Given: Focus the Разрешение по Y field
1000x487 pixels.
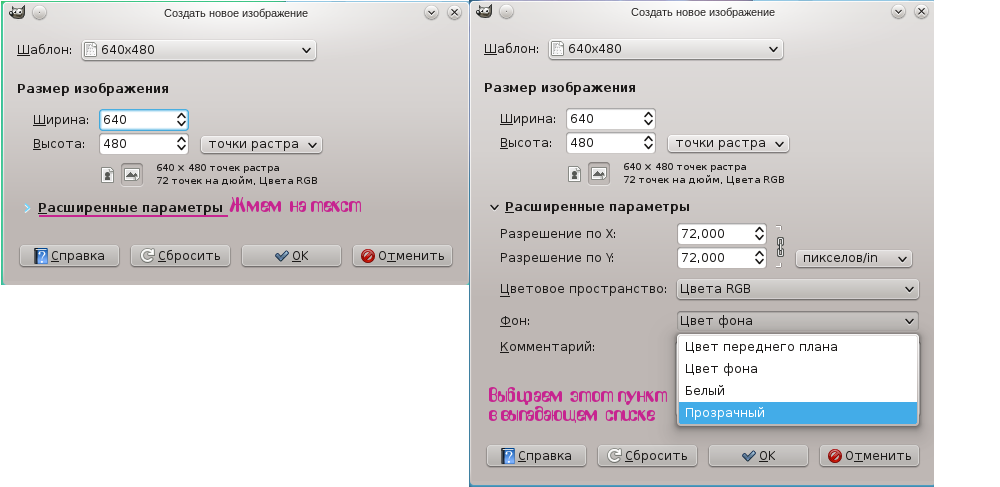Looking at the screenshot, I should [x=714, y=258].
